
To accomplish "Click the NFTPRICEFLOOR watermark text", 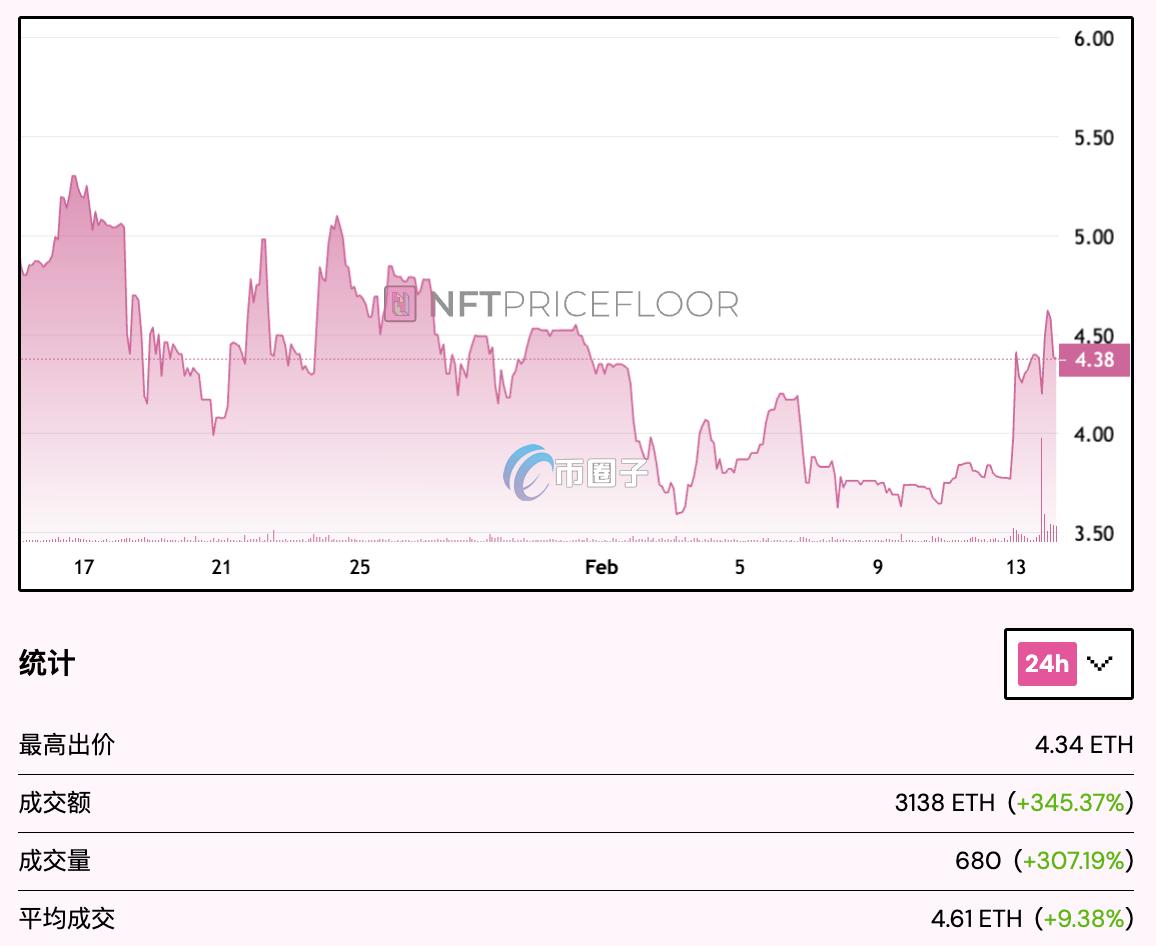I will (x=584, y=304).
